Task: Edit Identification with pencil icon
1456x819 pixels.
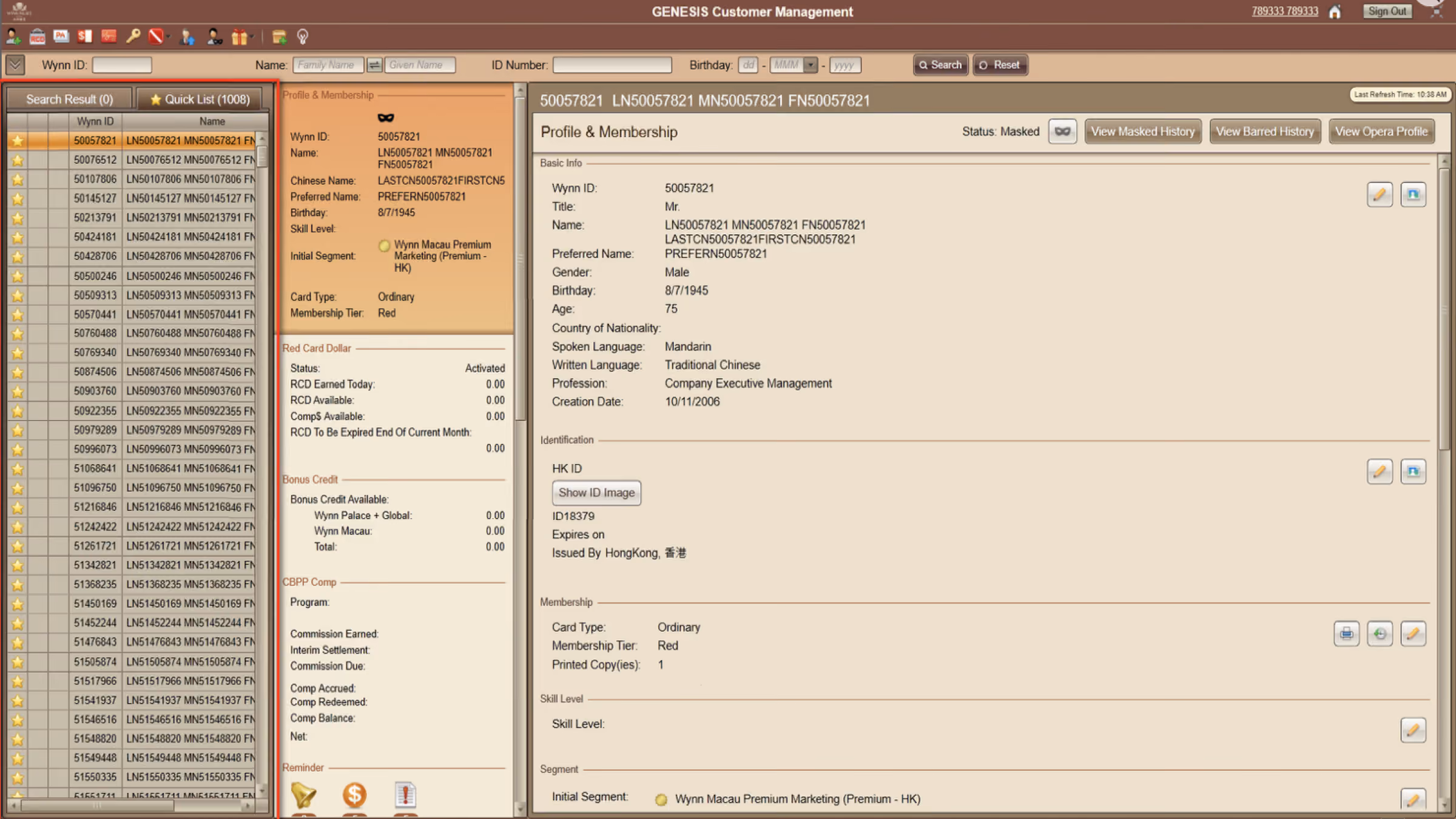Action: pos(1380,471)
